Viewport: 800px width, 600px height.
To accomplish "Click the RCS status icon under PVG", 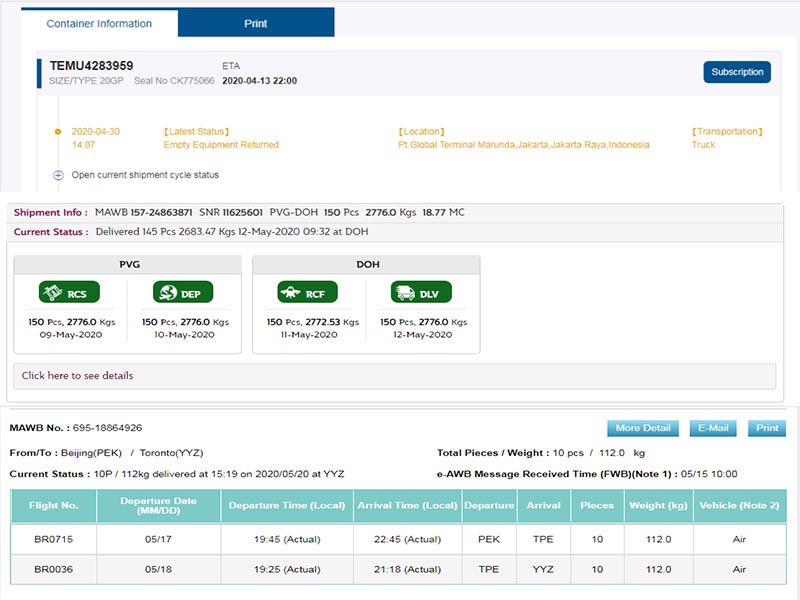I will [x=69, y=293].
